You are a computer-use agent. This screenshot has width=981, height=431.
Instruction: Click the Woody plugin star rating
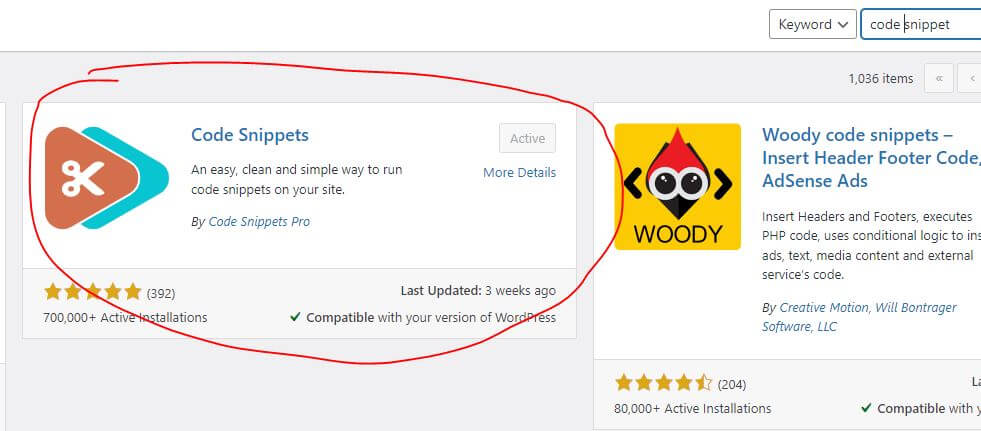pos(664,382)
